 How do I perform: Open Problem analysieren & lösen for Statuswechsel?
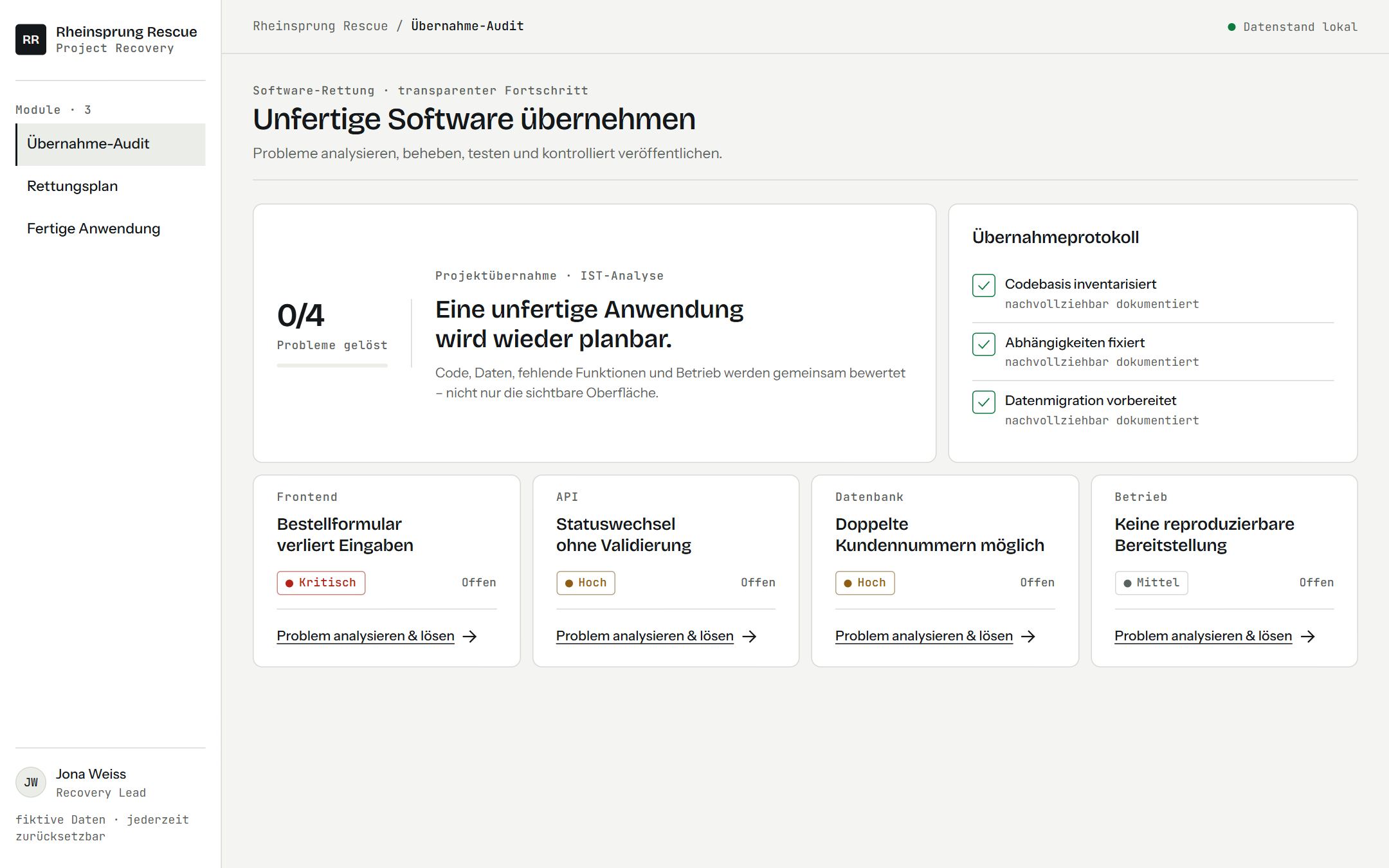point(644,636)
